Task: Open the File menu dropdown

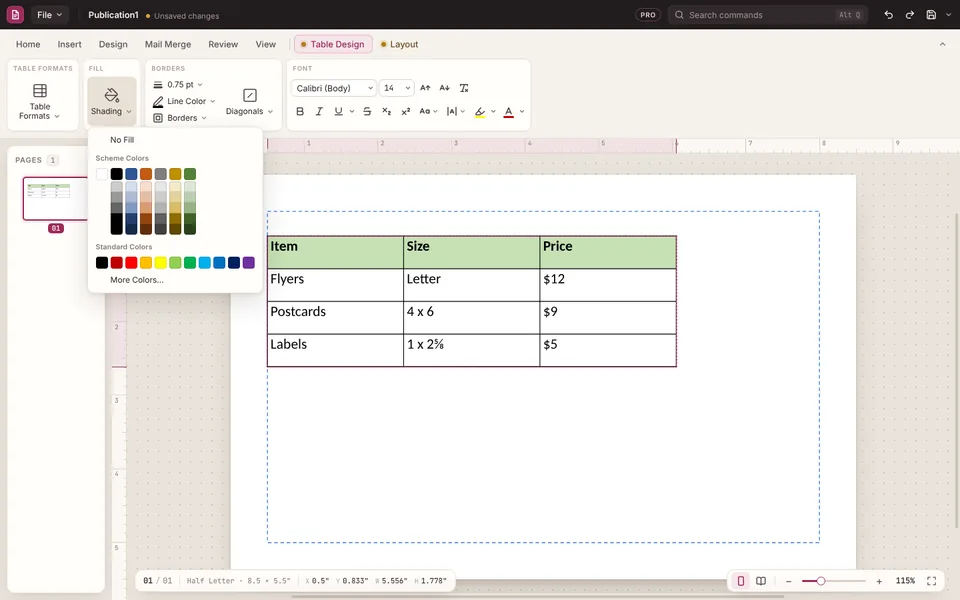Action: (x=50, y=15)
